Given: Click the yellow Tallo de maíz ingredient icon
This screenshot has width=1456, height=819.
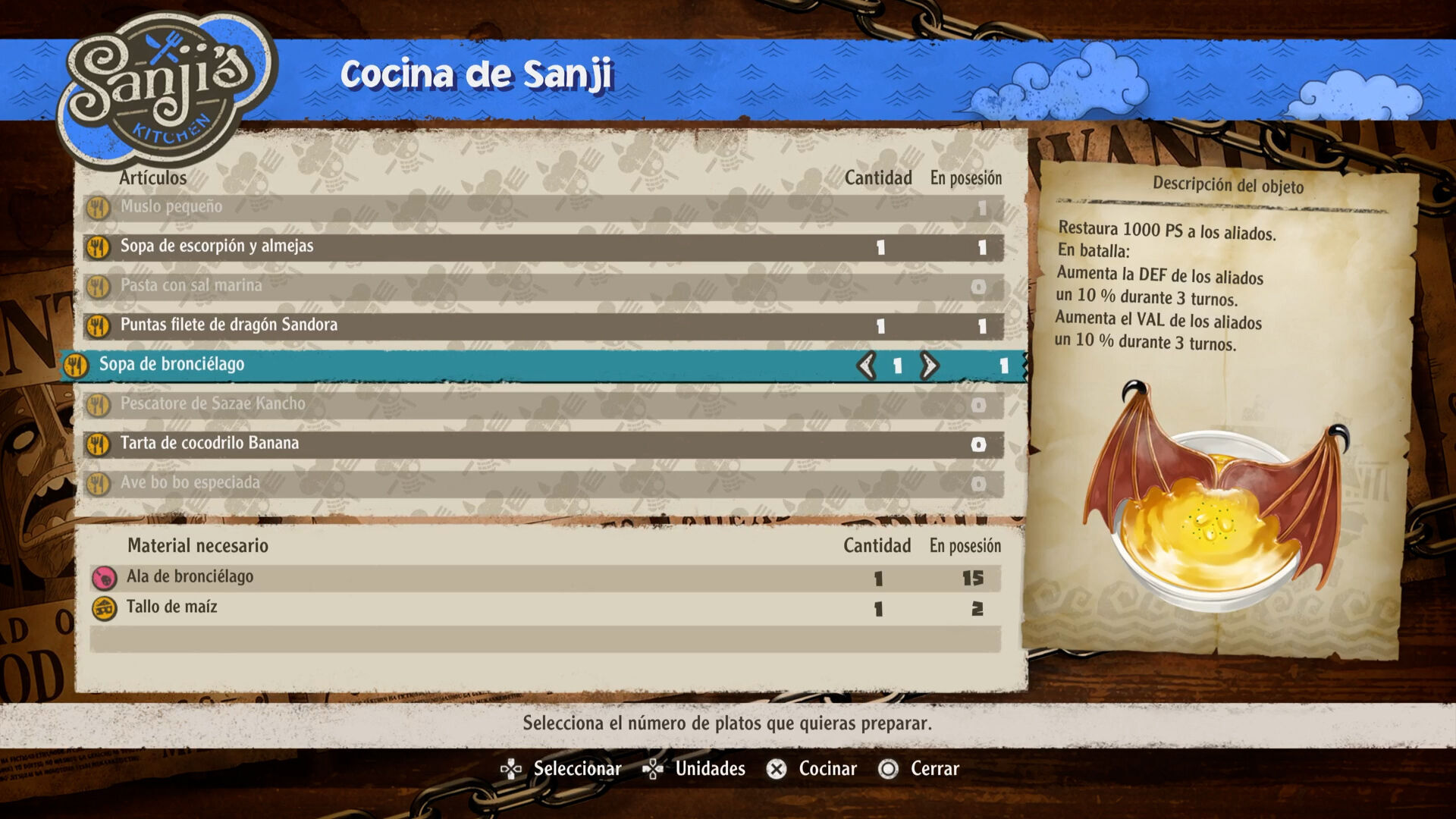Looking at the screenshot, I should tap(104, 608).
